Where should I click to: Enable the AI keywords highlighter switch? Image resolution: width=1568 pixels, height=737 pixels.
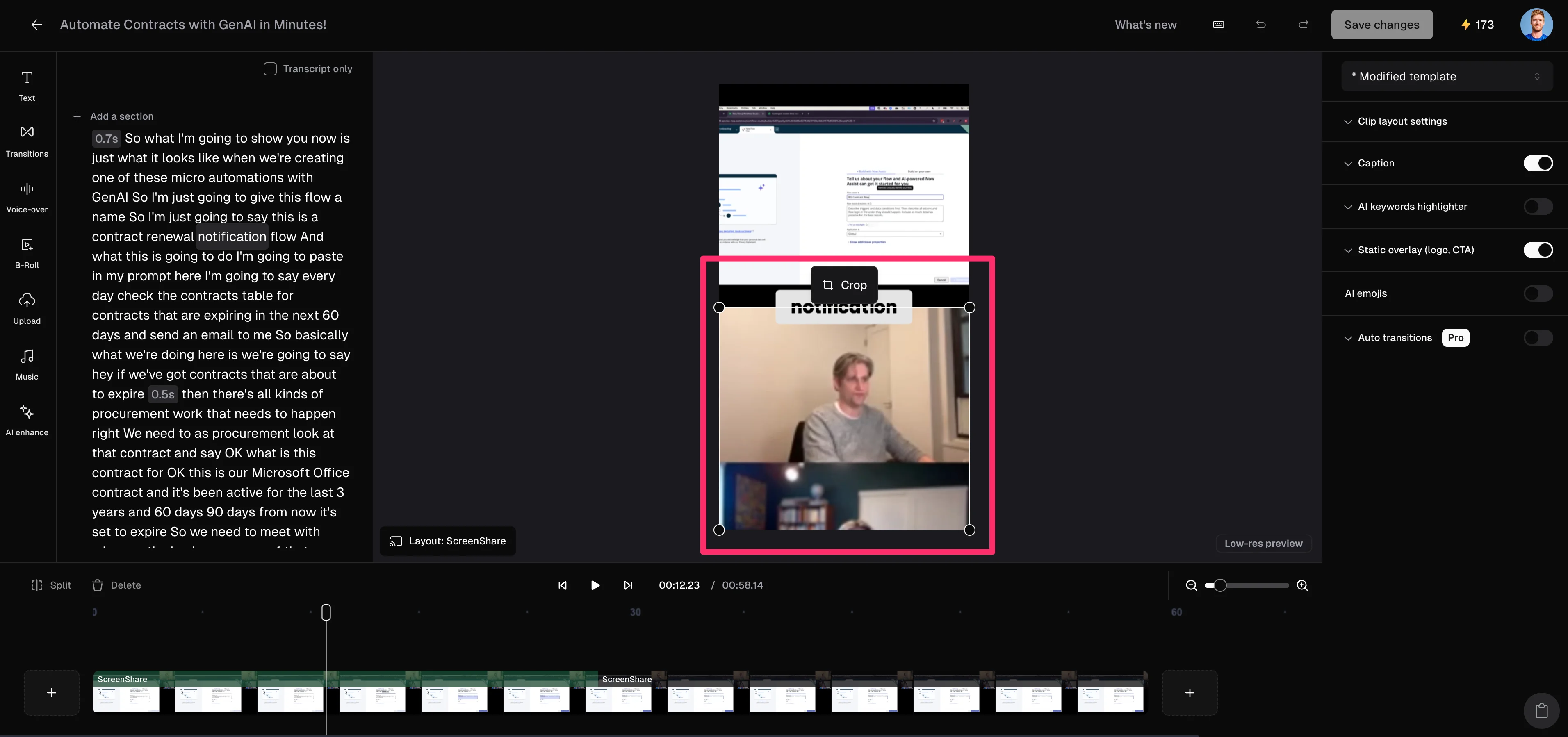(1538, 206)
